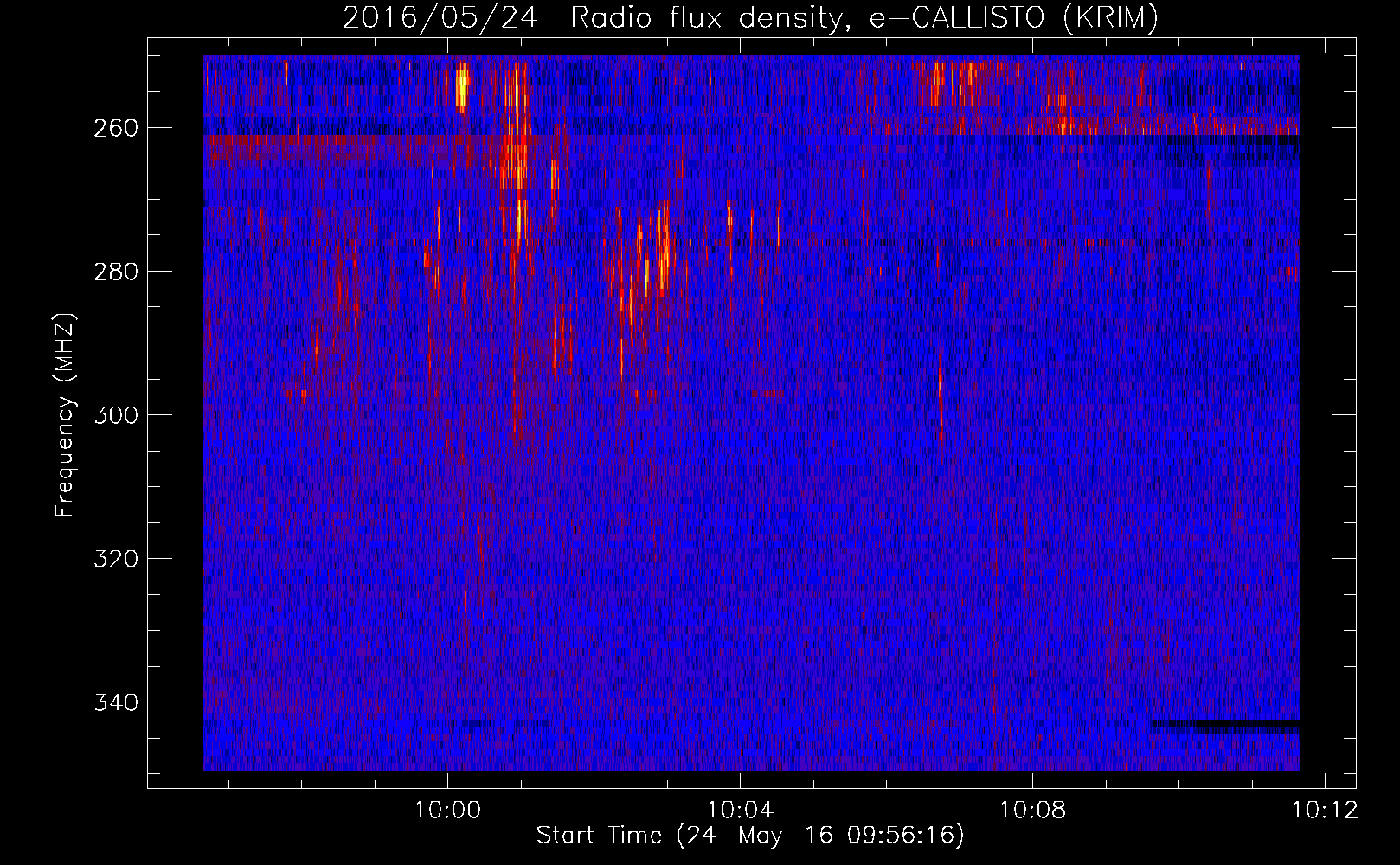Click the 10:12 time tick label
The image size is (1400, 865).
[1325, 811]
